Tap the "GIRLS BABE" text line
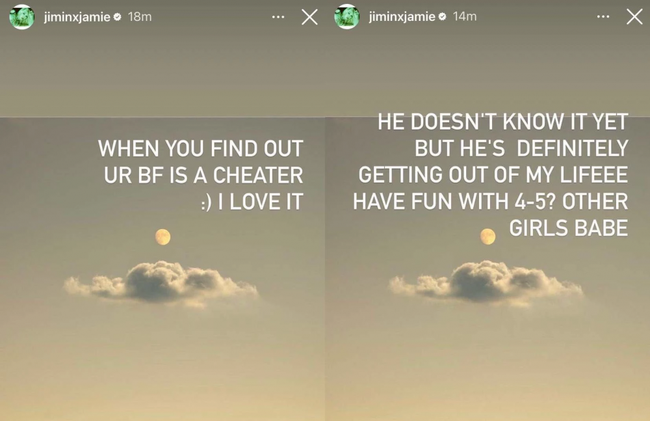This screenshot has width=650, height=421. pos(568,228)
